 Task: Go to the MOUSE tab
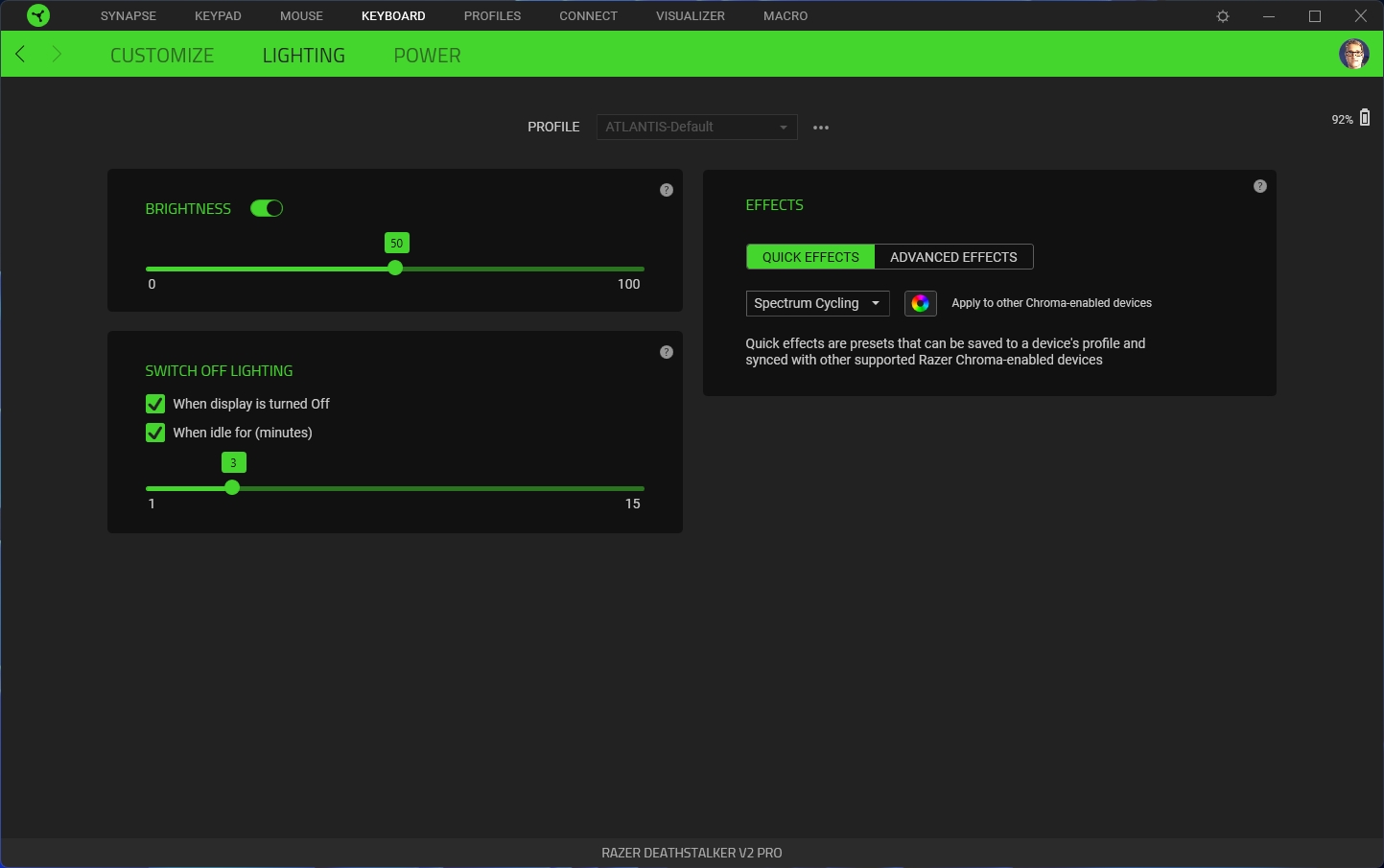tap(301, 16)
